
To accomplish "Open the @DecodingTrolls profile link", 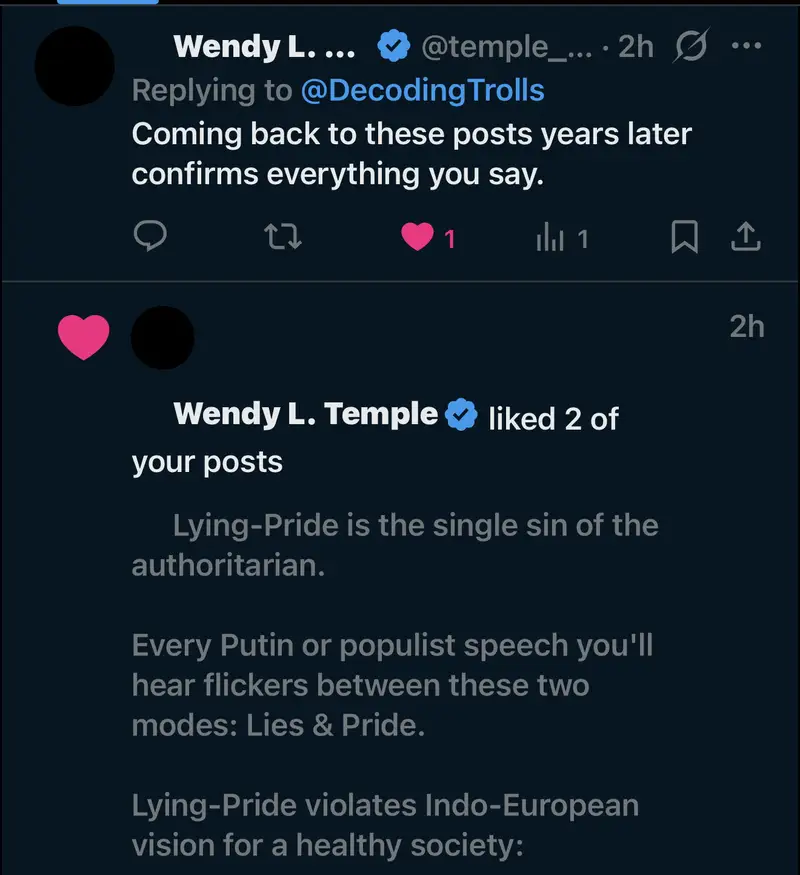I will tap(422, 90).
